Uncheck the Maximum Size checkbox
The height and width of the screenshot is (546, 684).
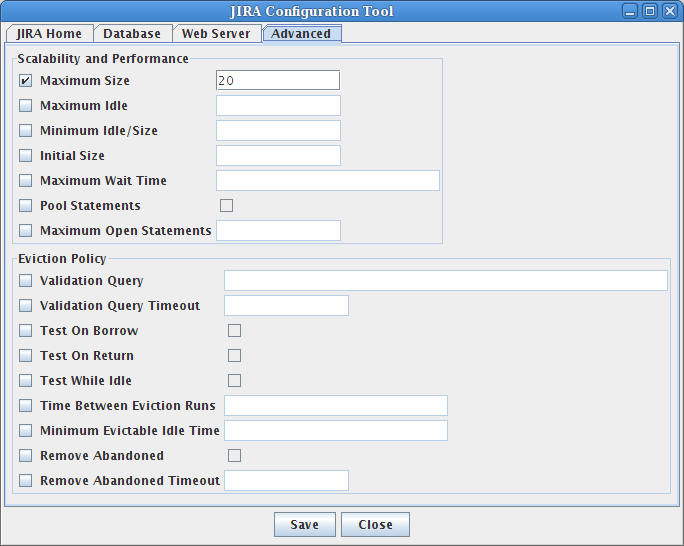click(x=25, y=81)
